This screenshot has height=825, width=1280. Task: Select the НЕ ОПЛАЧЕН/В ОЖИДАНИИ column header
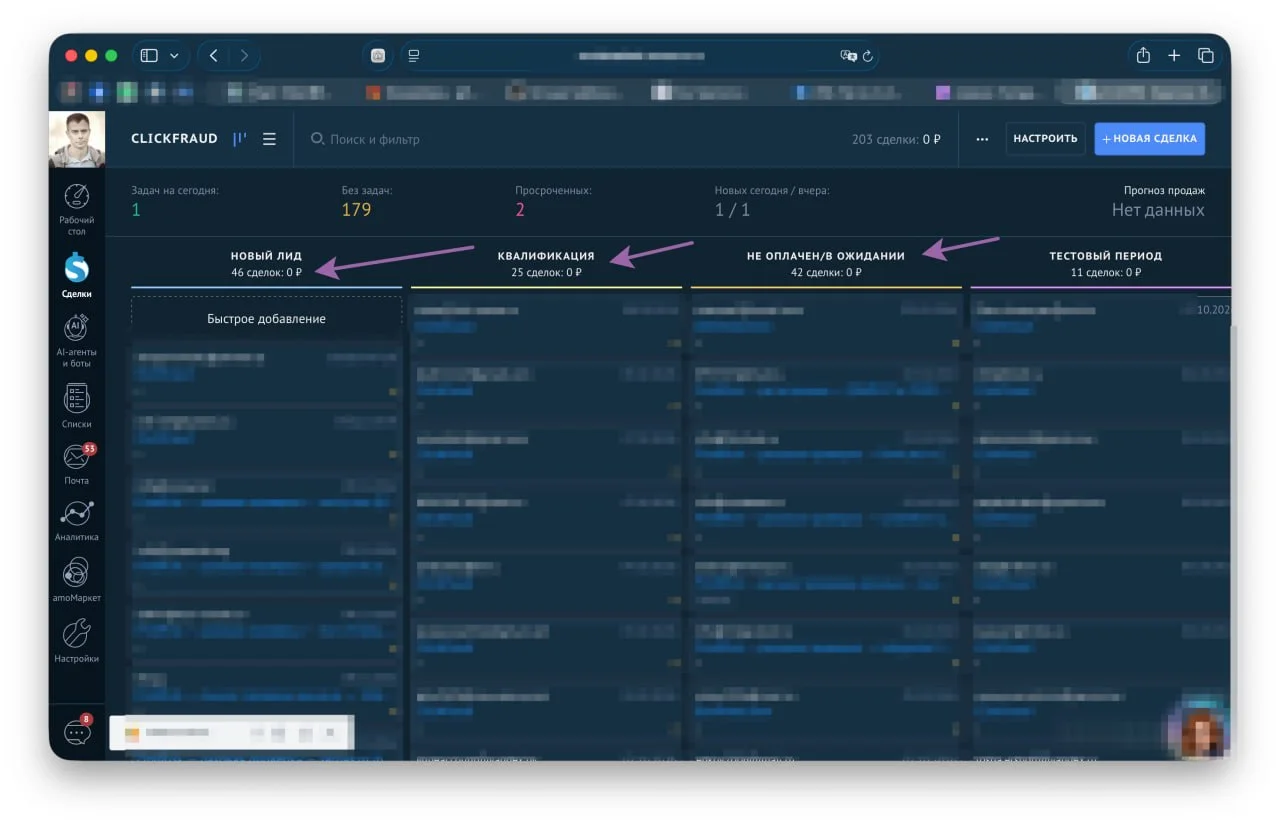click(x=826, y=256)
